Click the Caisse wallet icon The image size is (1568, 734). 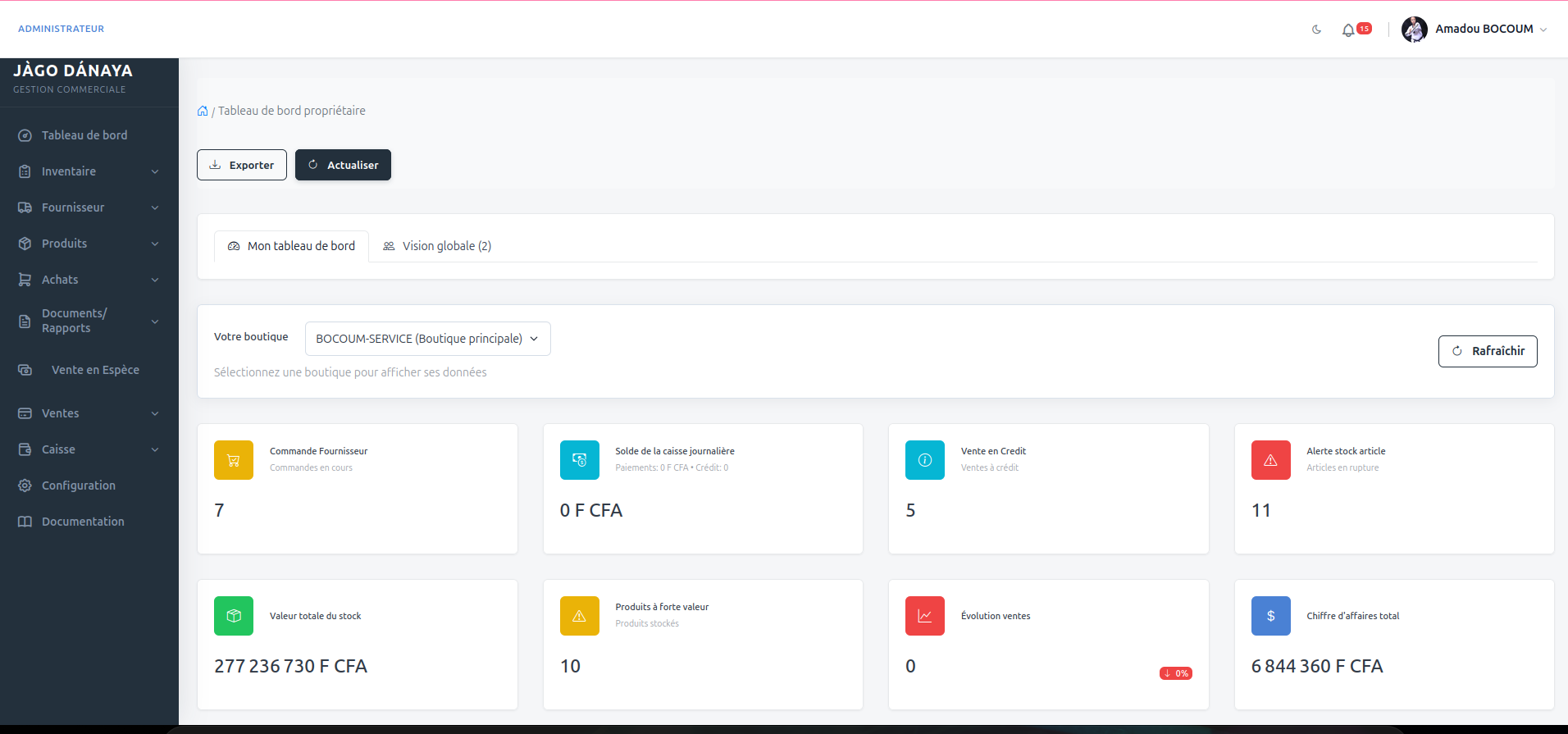point(25,449)
